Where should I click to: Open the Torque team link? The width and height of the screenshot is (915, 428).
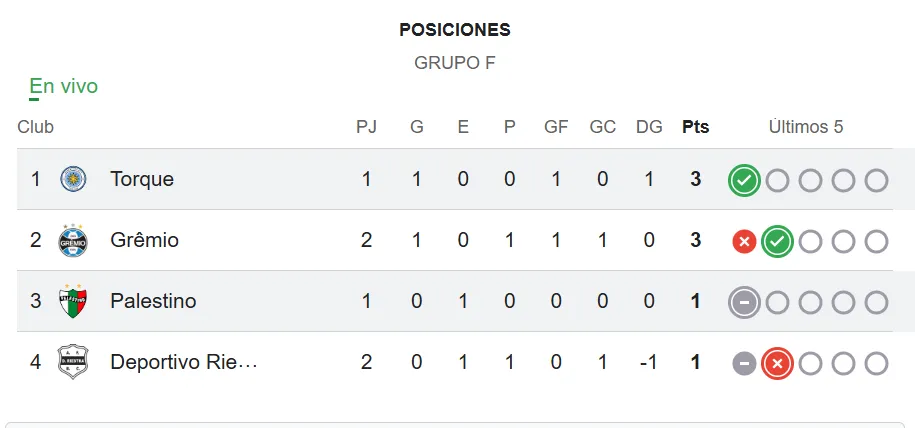[142, 180]
